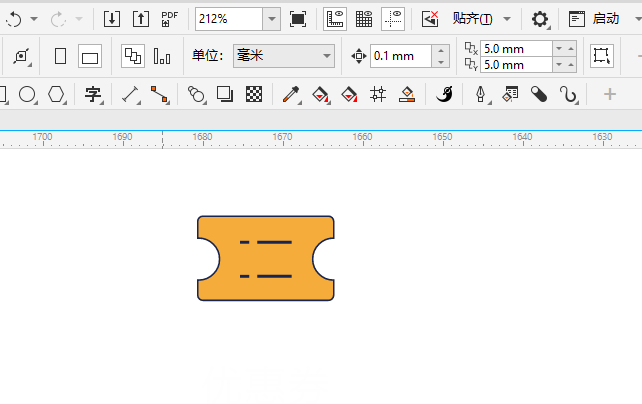Click the 启动 launcher button
The width and height of the screenshot is (642, 404).
[x=594, y=19]
